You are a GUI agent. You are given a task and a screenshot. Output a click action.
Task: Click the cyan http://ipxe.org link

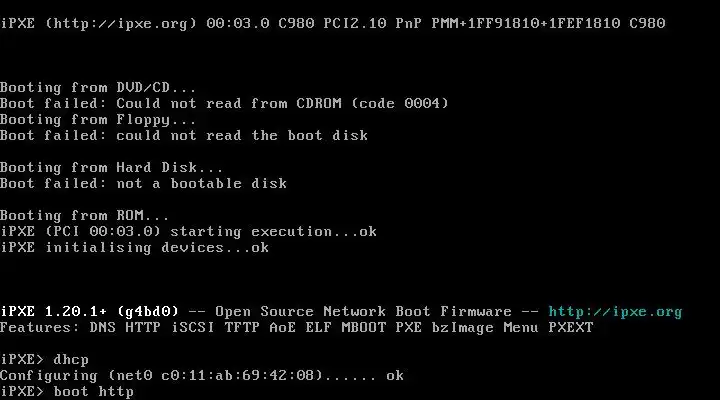pos(615,312)
